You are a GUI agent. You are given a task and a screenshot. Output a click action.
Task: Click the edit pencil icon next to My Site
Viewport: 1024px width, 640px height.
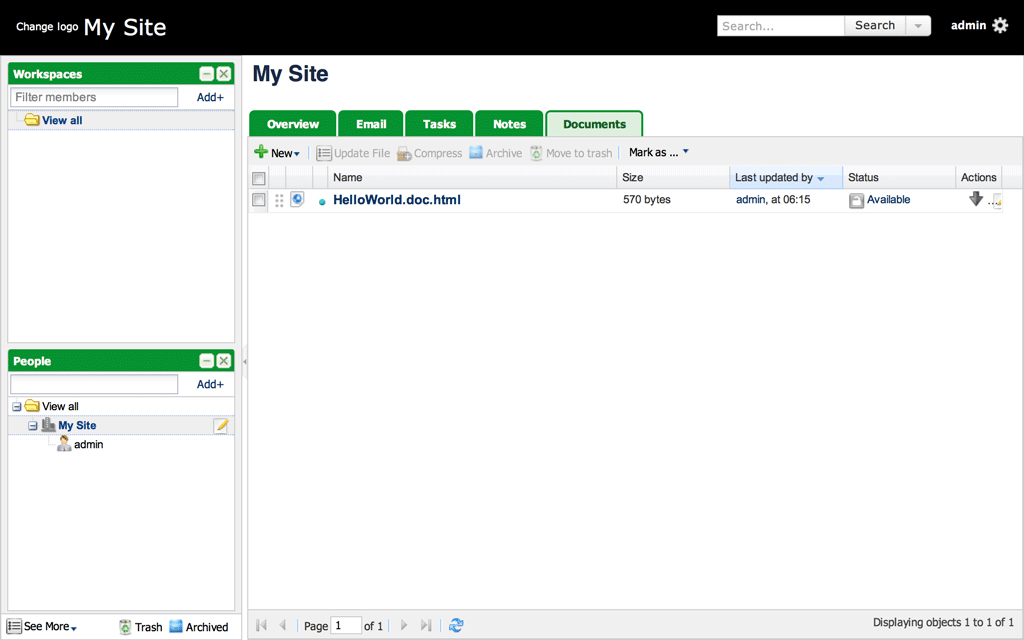point(222,426)
